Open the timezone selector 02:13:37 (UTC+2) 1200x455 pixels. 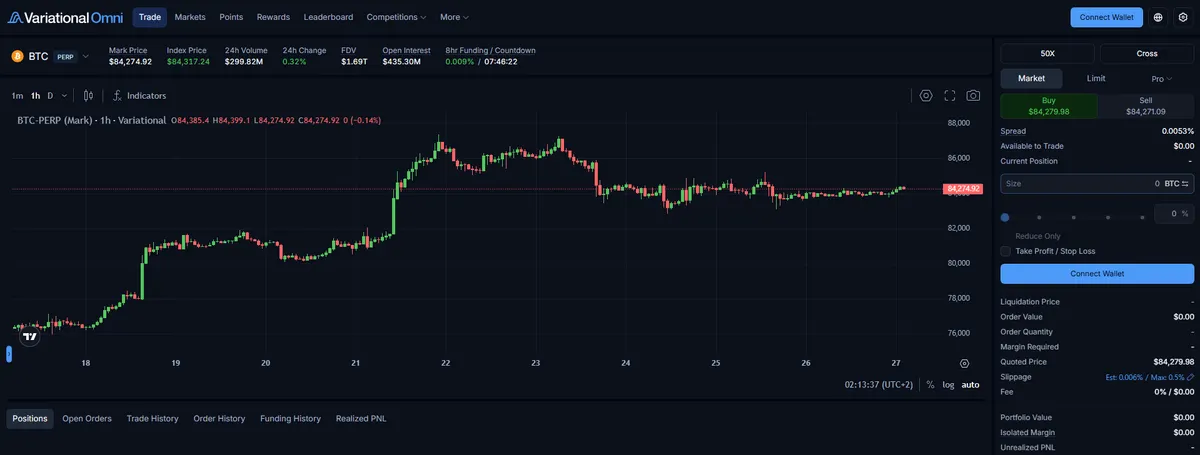point(879,384)
